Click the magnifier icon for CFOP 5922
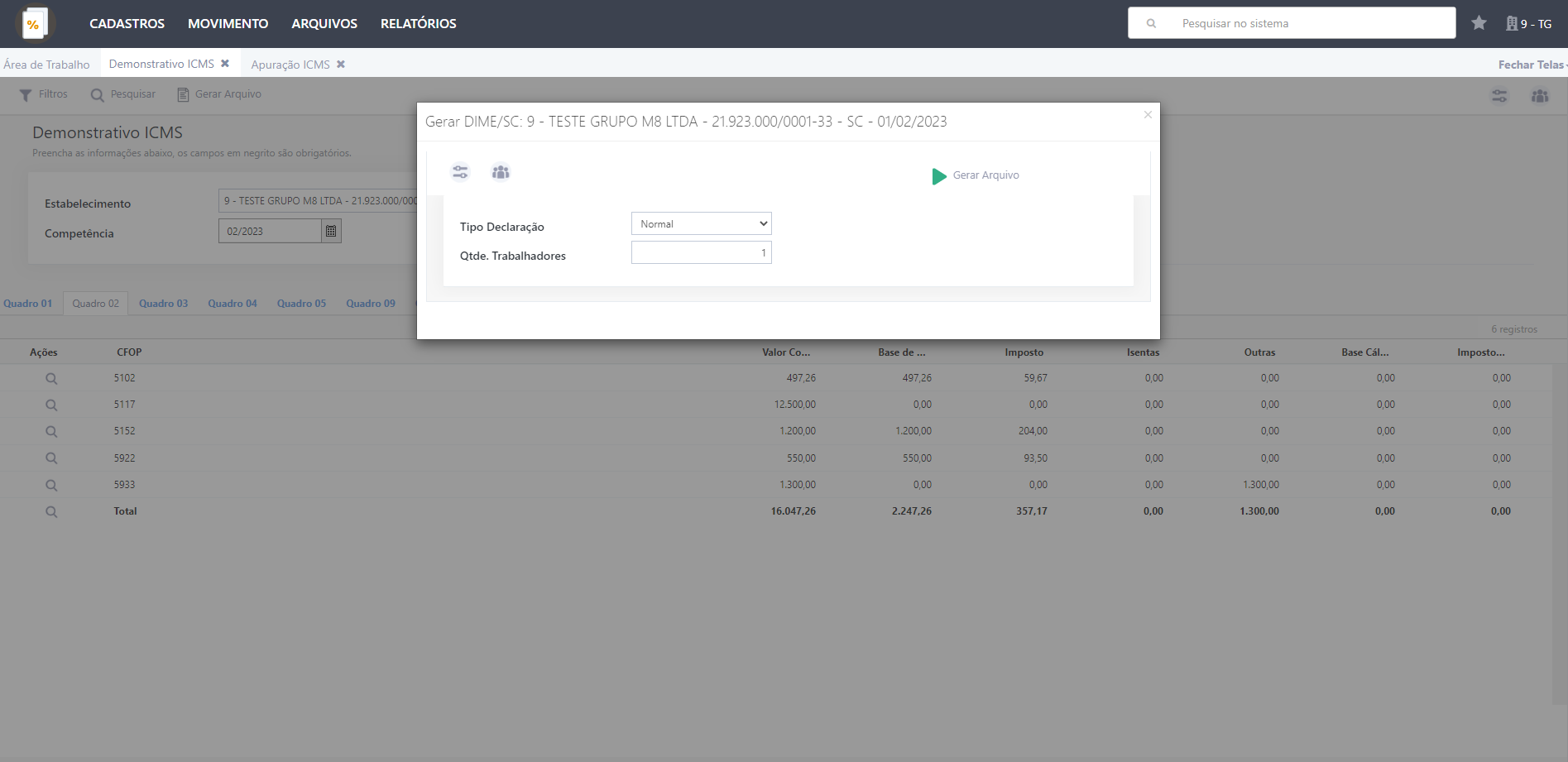Screen dimensions: 1568x762 [x=51, y=458]
